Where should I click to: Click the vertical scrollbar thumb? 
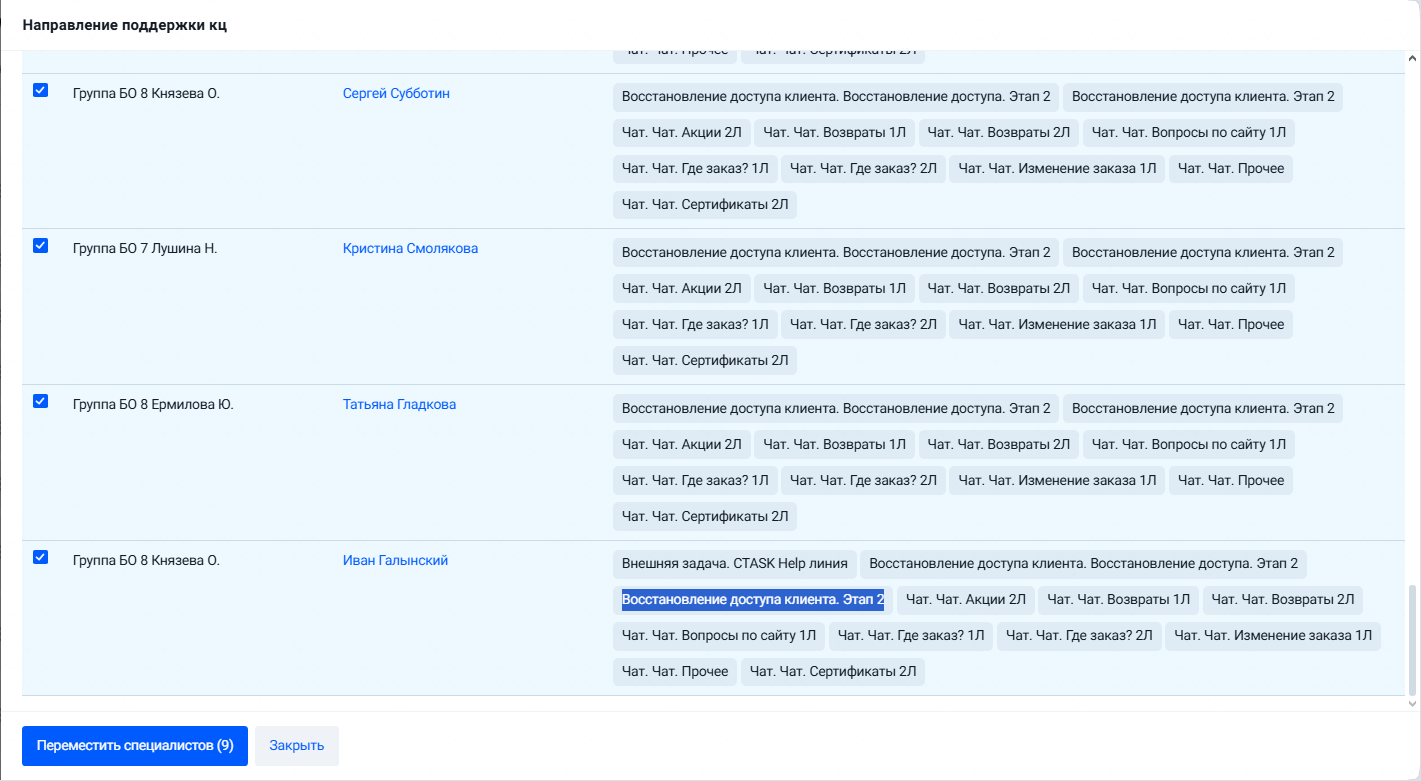(1412, 641)
